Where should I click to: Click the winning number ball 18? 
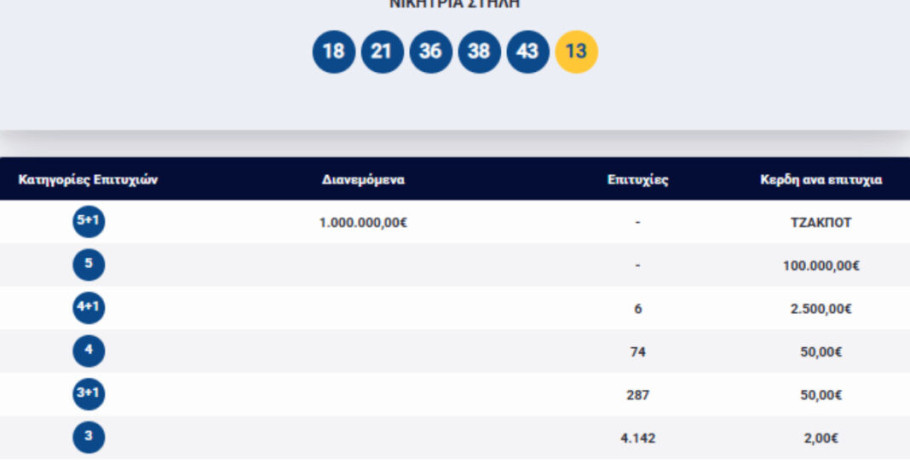pos(333,52)
